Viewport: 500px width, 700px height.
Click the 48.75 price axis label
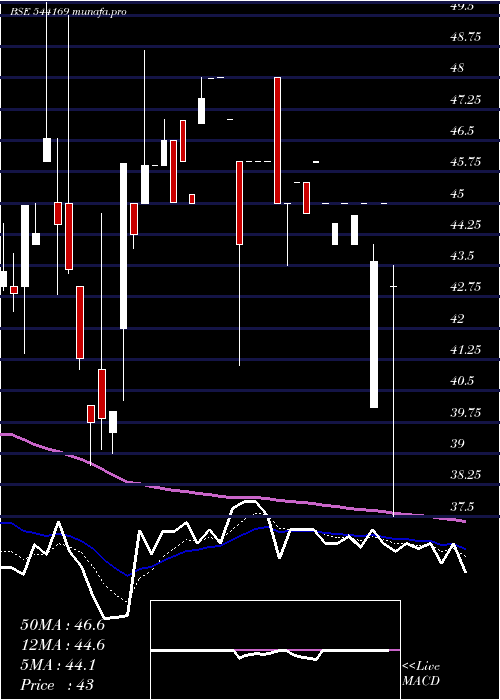466,37
